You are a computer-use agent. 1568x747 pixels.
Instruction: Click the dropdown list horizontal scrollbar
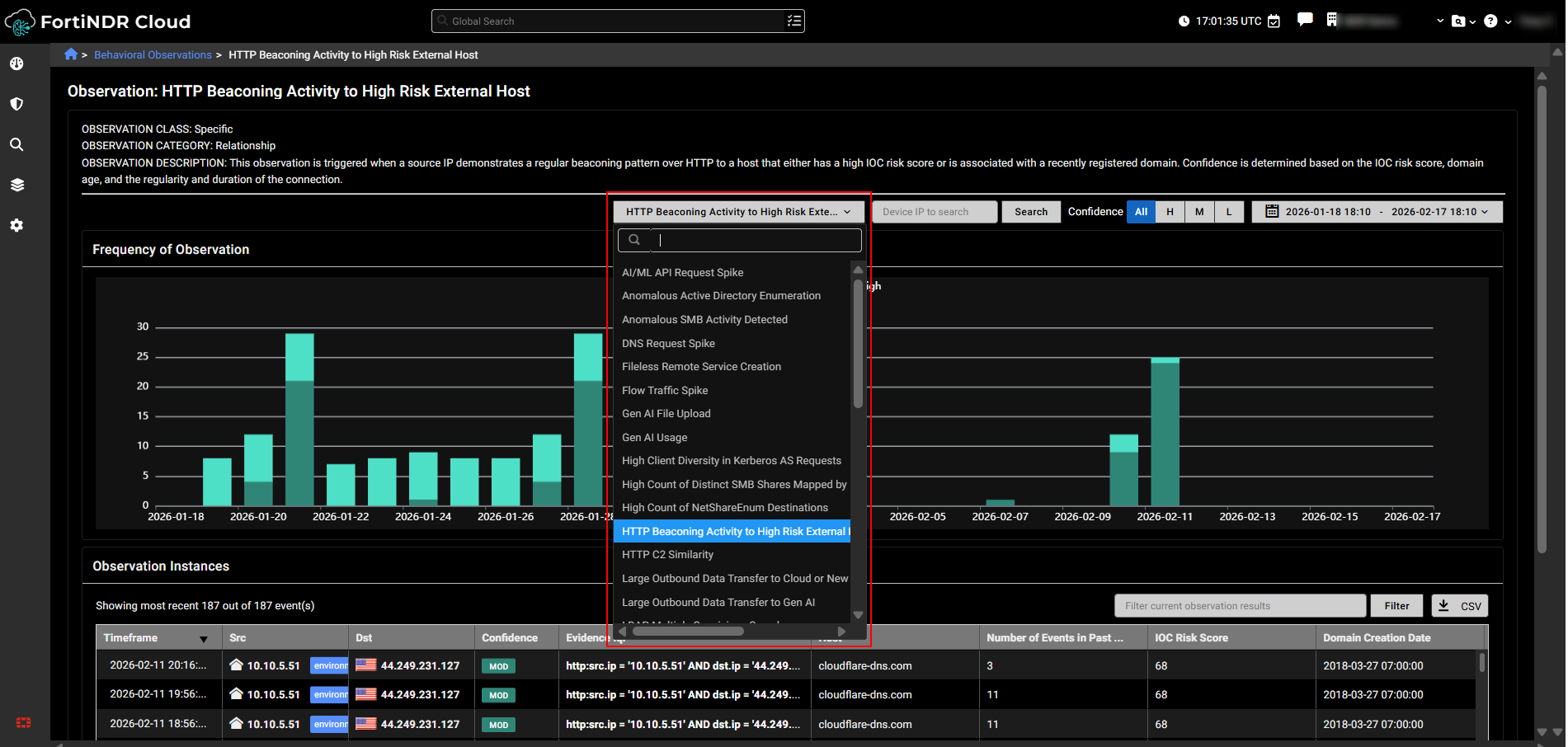(x=688, y=632)
